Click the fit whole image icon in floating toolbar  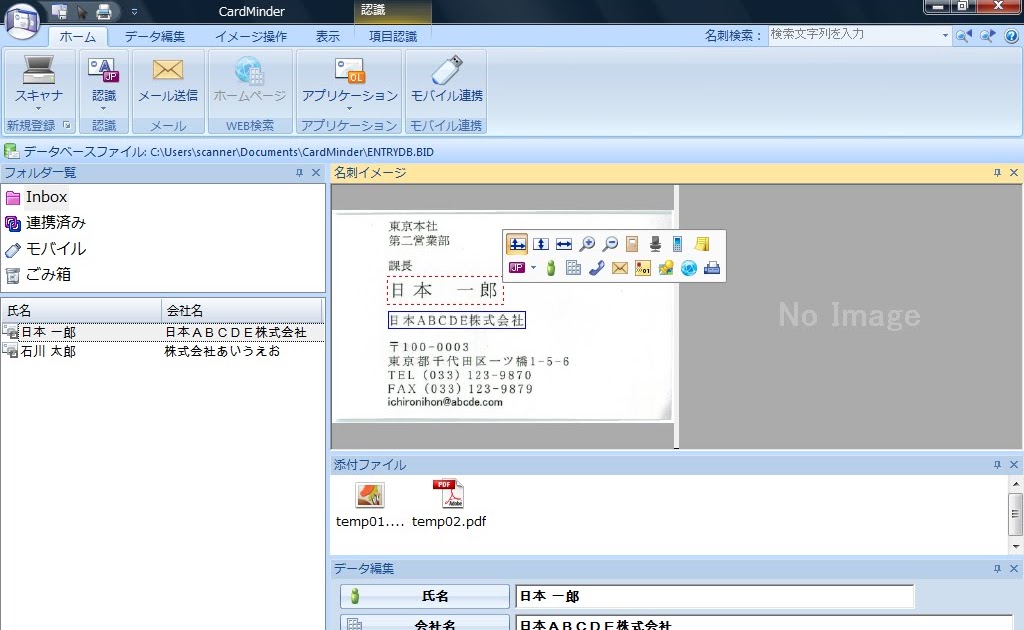(x=517, y=244)
